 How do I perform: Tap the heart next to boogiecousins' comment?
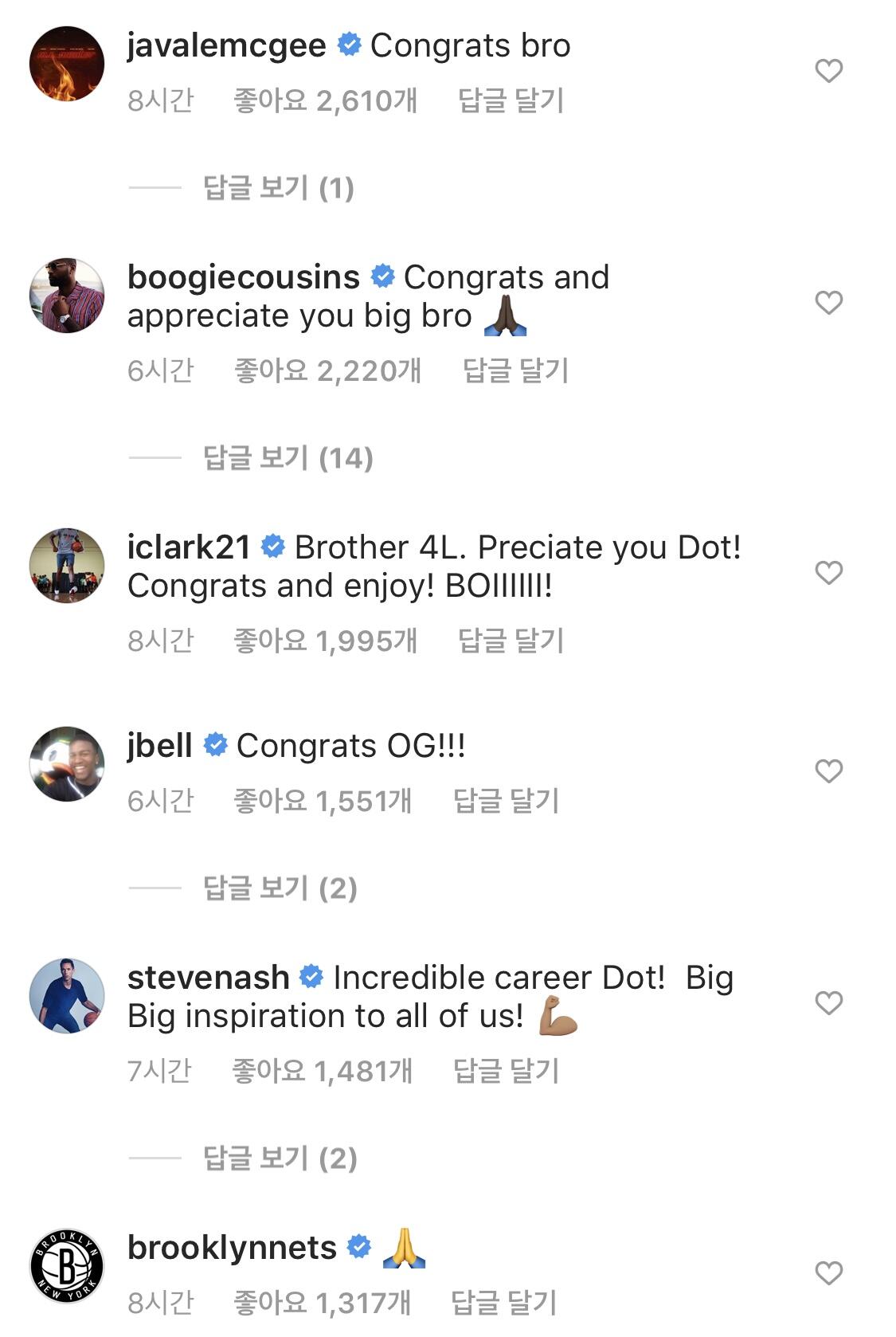[828, 302]
